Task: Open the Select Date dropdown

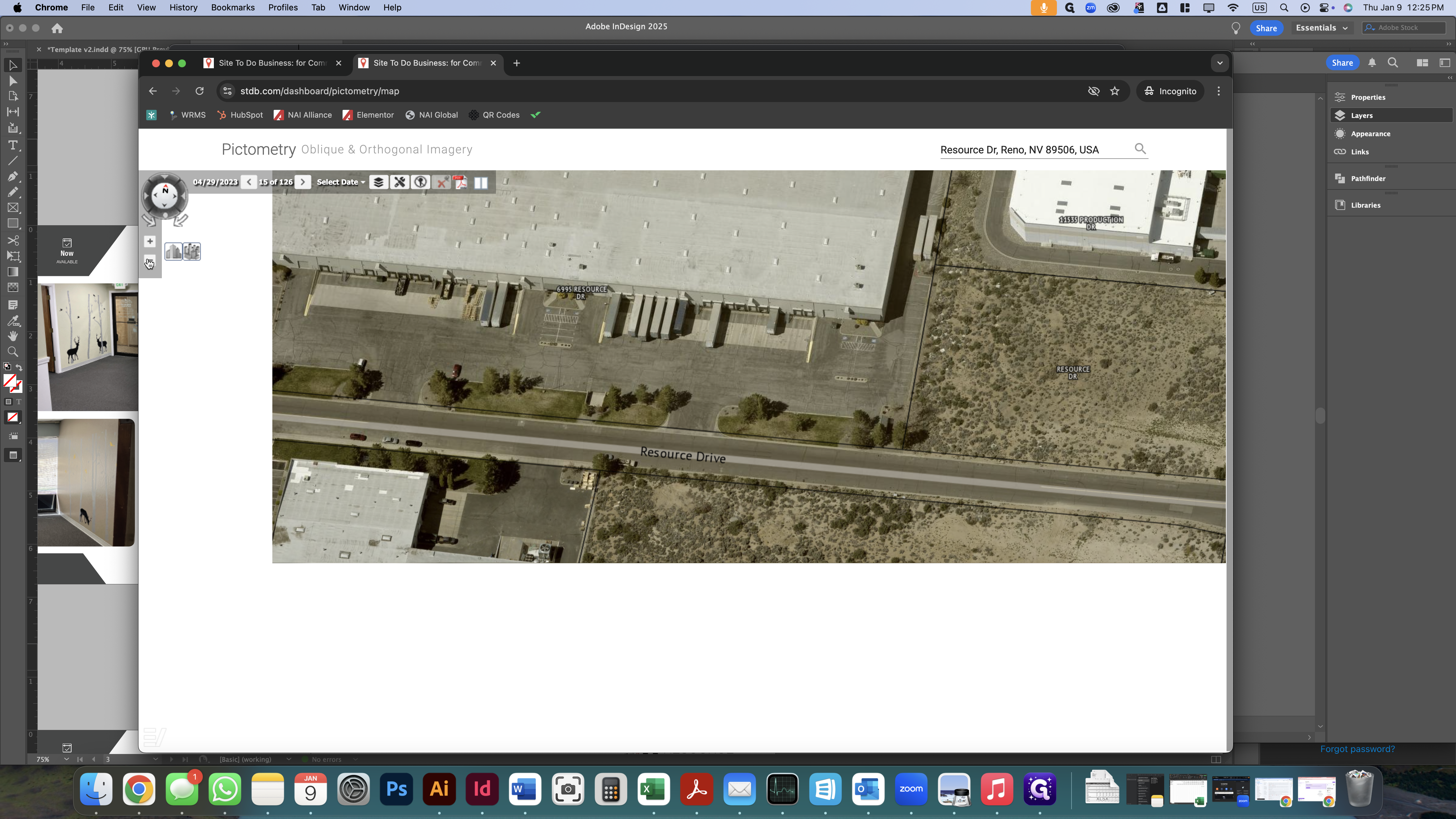Action: 341,182
